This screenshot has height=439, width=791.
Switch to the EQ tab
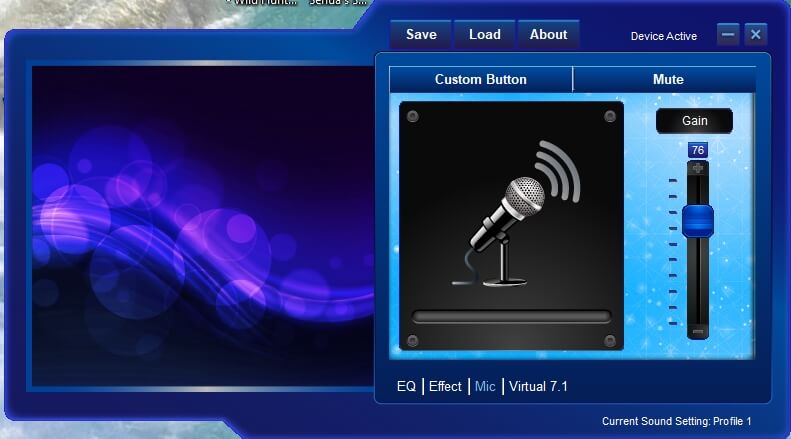point(406,387)
